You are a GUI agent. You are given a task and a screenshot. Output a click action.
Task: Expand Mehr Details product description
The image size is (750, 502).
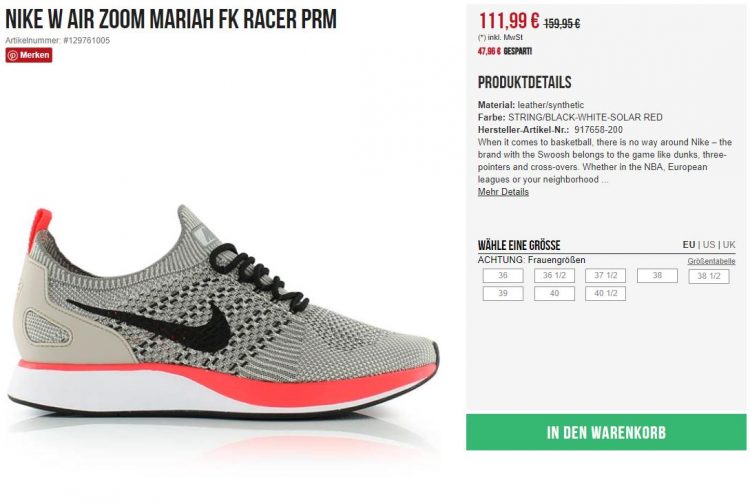coord(503,192)
